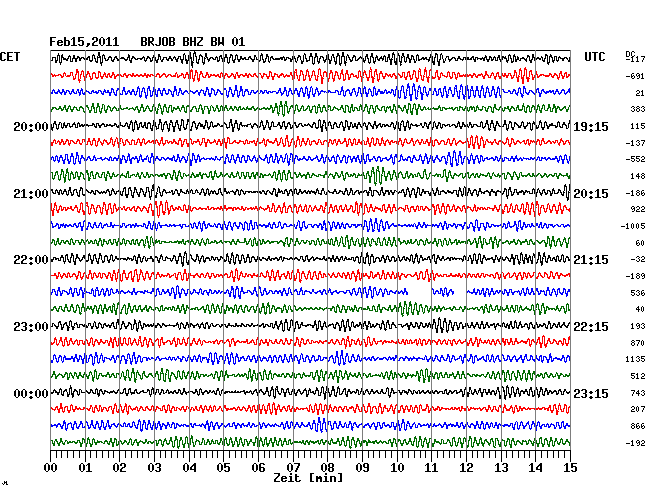Screen dimensions: 650x494
Task: Click the 21:15 UTC time label
Action: pos(591,260)
